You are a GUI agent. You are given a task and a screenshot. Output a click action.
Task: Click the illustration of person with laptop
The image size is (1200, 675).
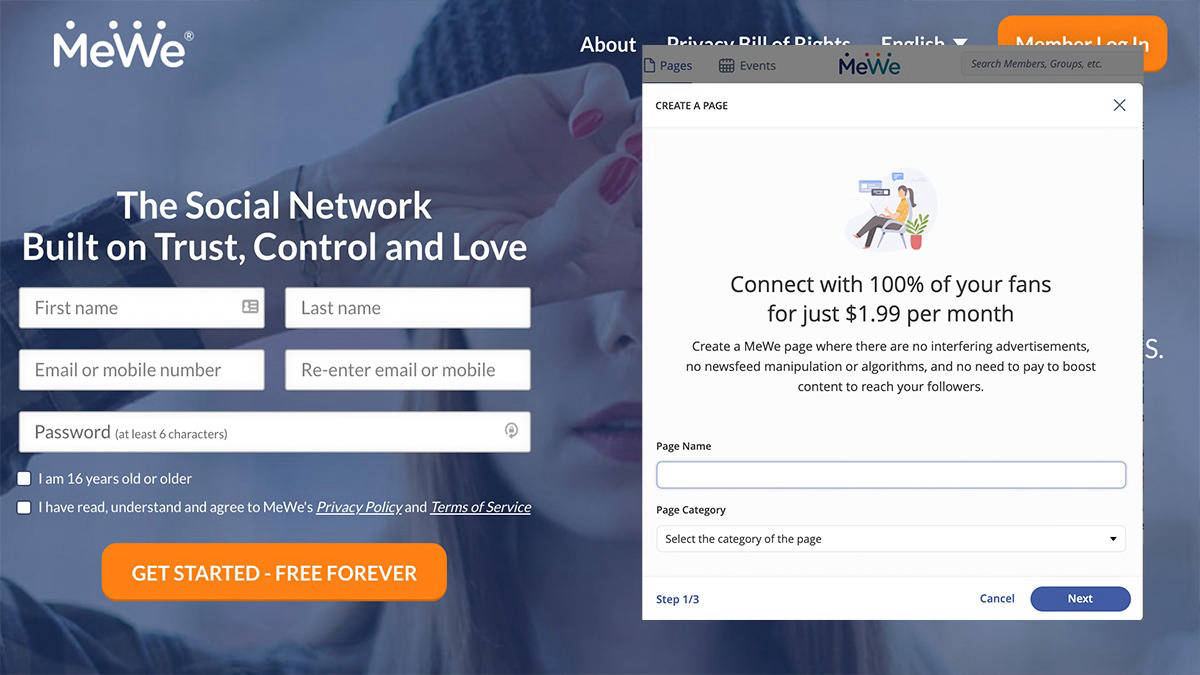point(890,210)
